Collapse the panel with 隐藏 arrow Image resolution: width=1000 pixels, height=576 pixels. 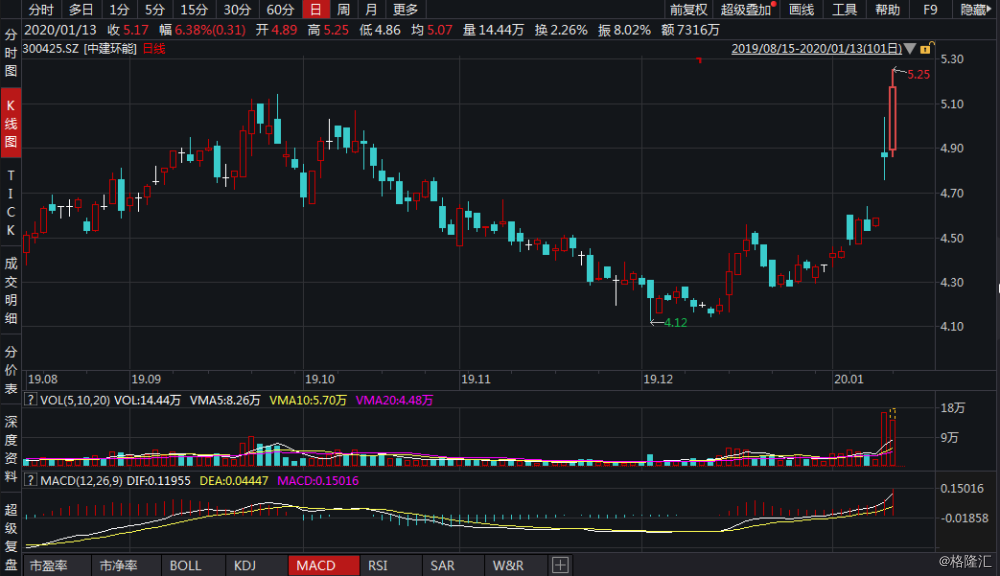(976, 9)
